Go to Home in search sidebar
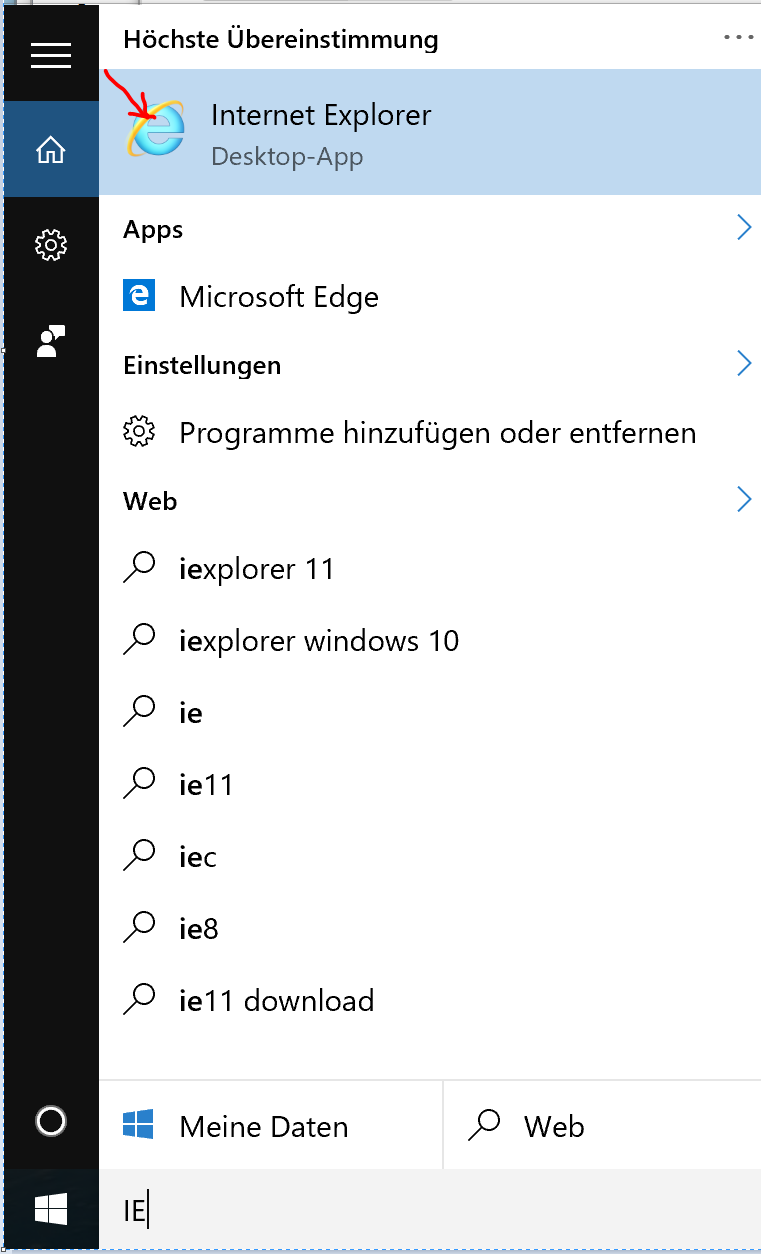The image size is (761, 1254). tap(51, 151)
